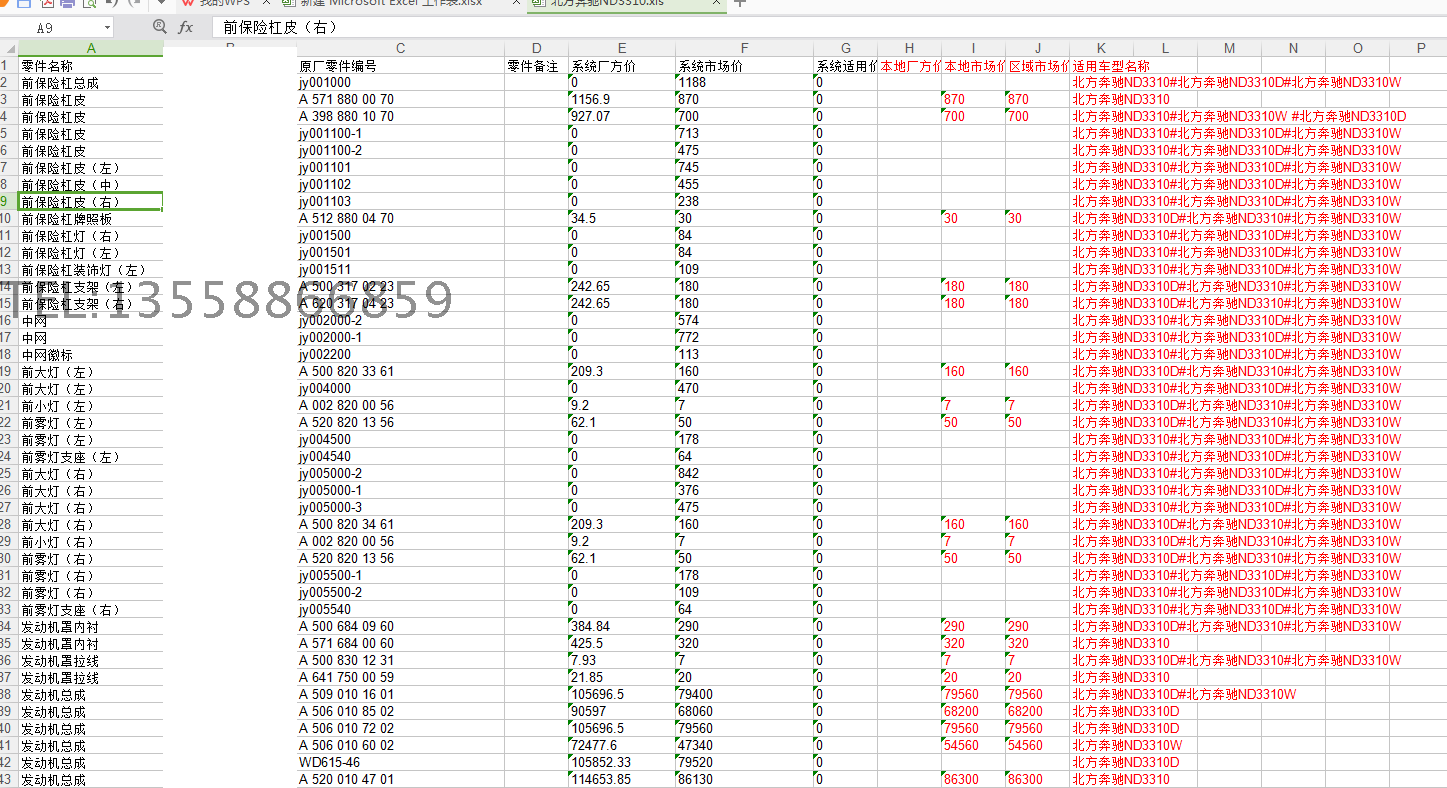Click into the formula bar text
1447x788 pixels.
pyautogui.click(x=828, y=28)
